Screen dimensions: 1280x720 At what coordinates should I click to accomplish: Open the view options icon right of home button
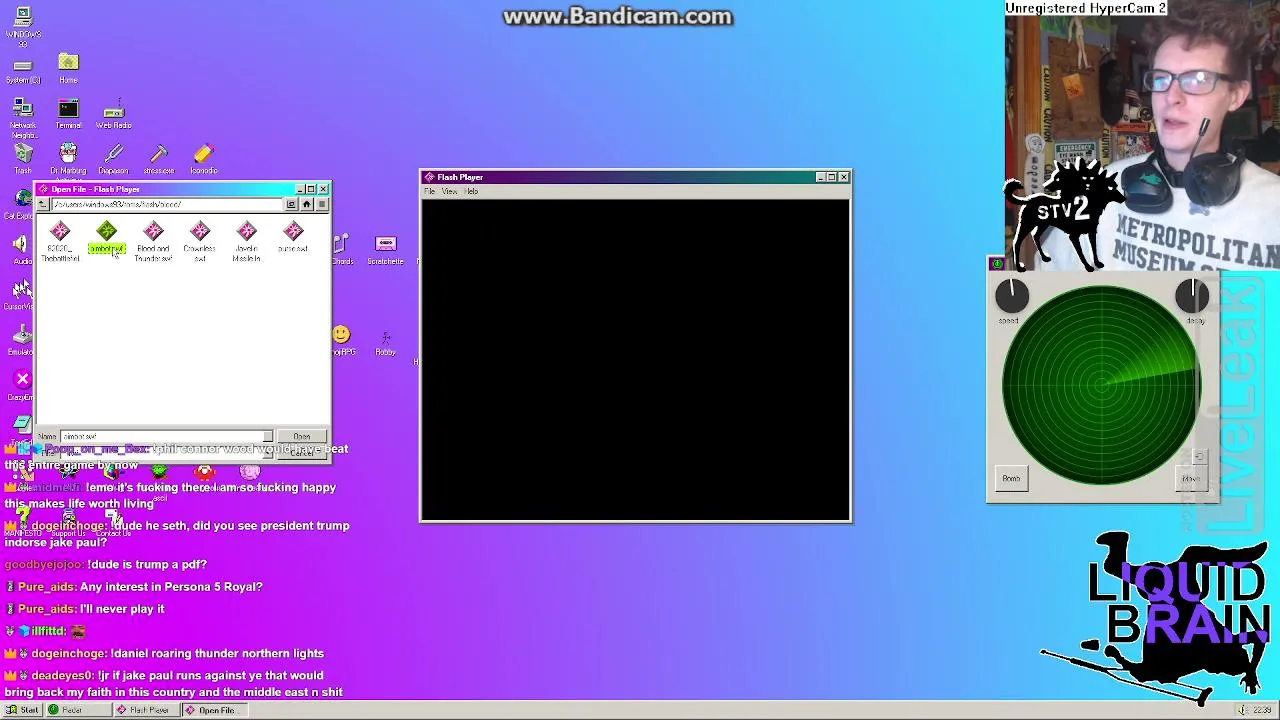(x=321, y=205)
